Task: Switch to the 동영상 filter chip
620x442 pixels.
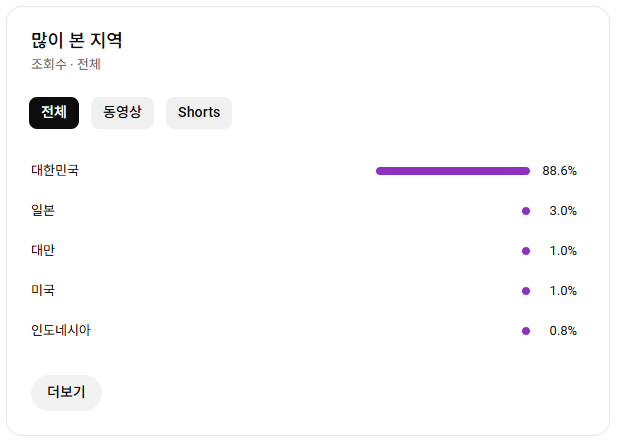Action: coord(122,113)
